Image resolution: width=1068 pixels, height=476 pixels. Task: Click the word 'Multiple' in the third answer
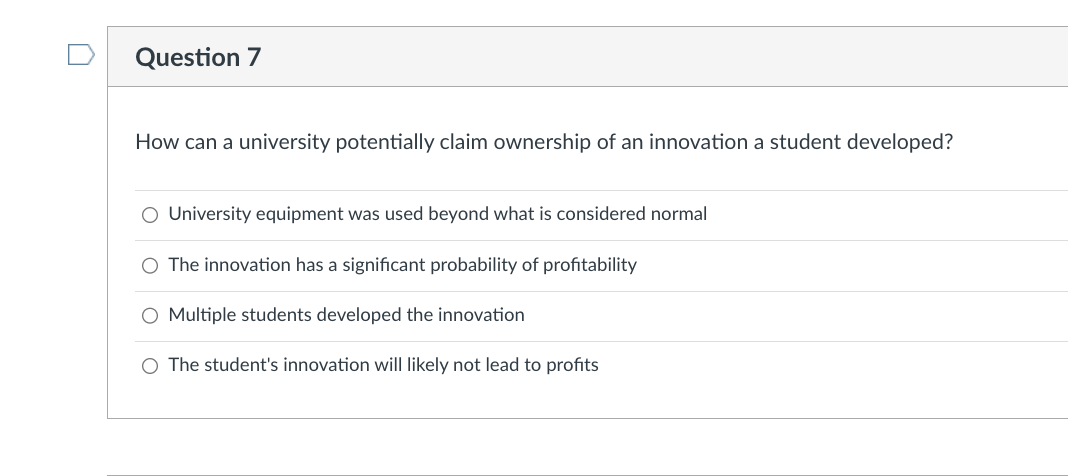click(201, 315)
